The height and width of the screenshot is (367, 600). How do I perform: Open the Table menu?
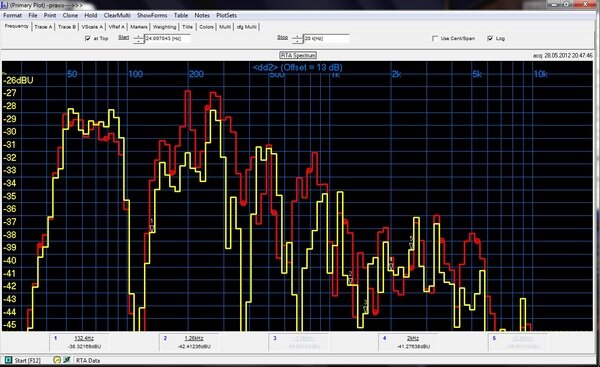click(x=181, y=15)
